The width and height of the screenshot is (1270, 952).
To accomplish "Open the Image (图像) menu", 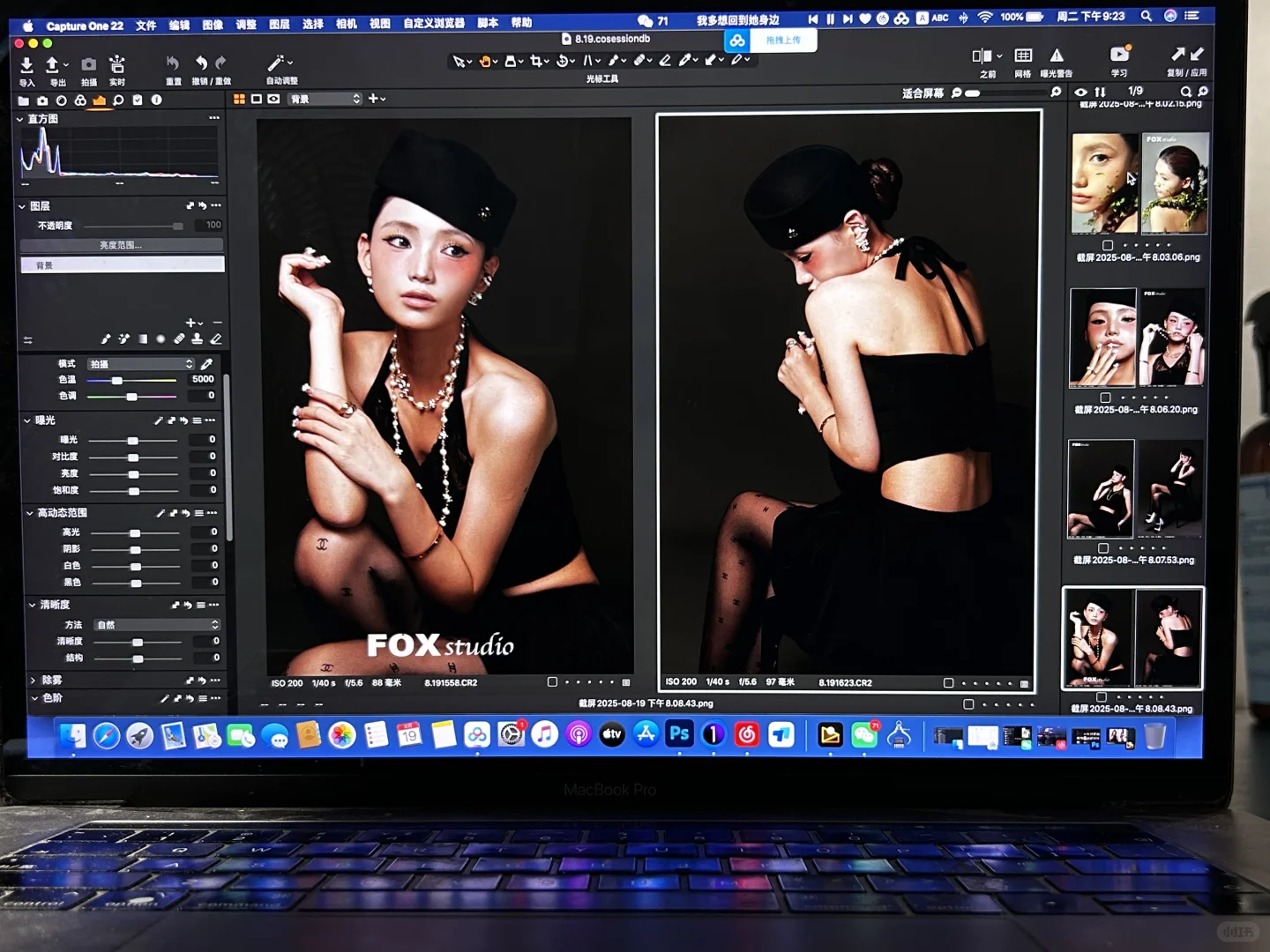I will click(213, 26).
